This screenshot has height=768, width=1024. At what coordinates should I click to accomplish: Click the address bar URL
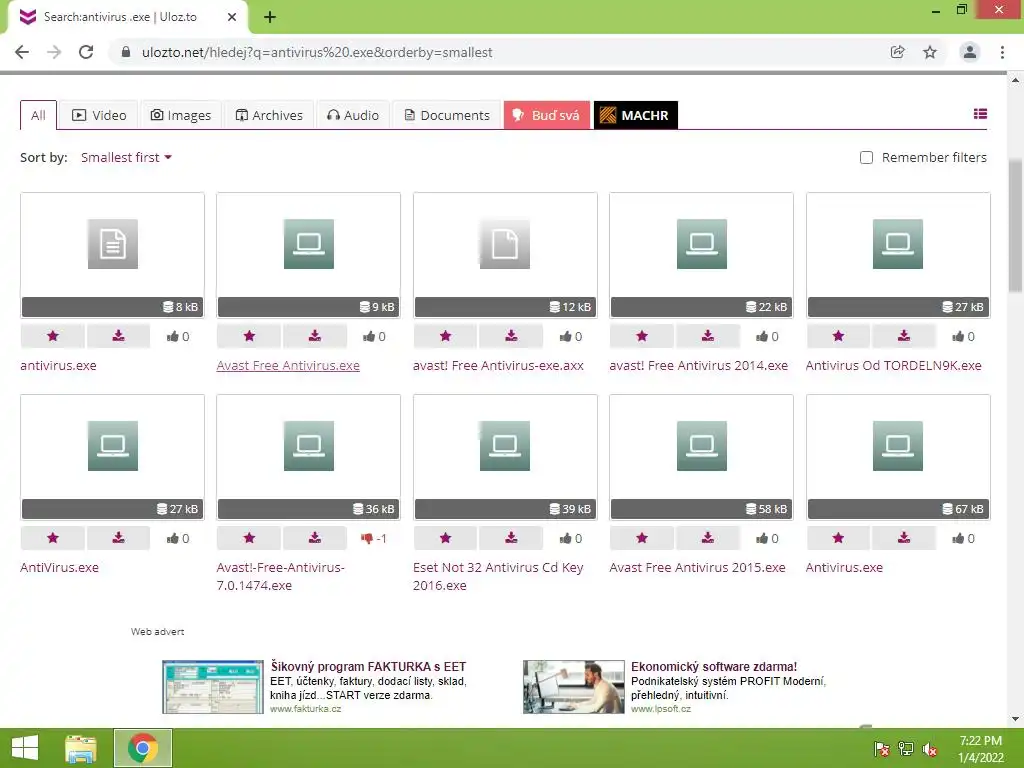point(317,52)
